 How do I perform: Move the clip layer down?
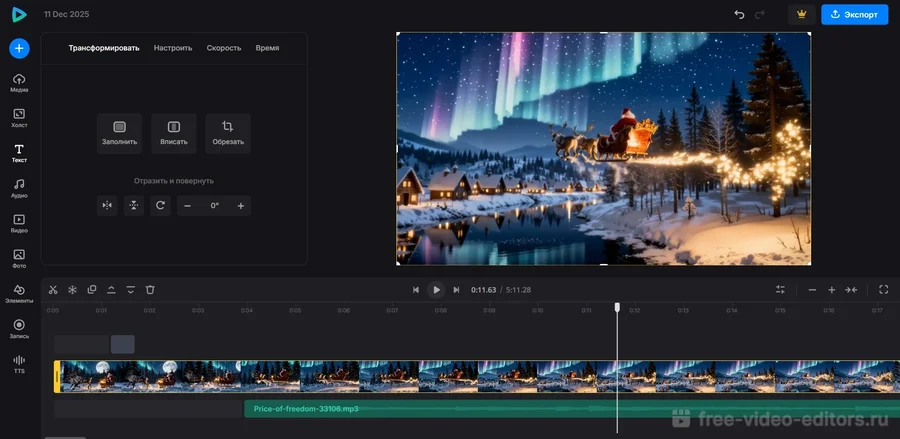[131, 290]
